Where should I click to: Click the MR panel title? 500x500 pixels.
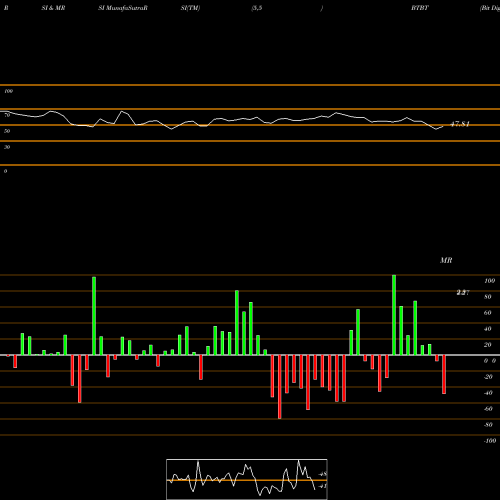446,260
